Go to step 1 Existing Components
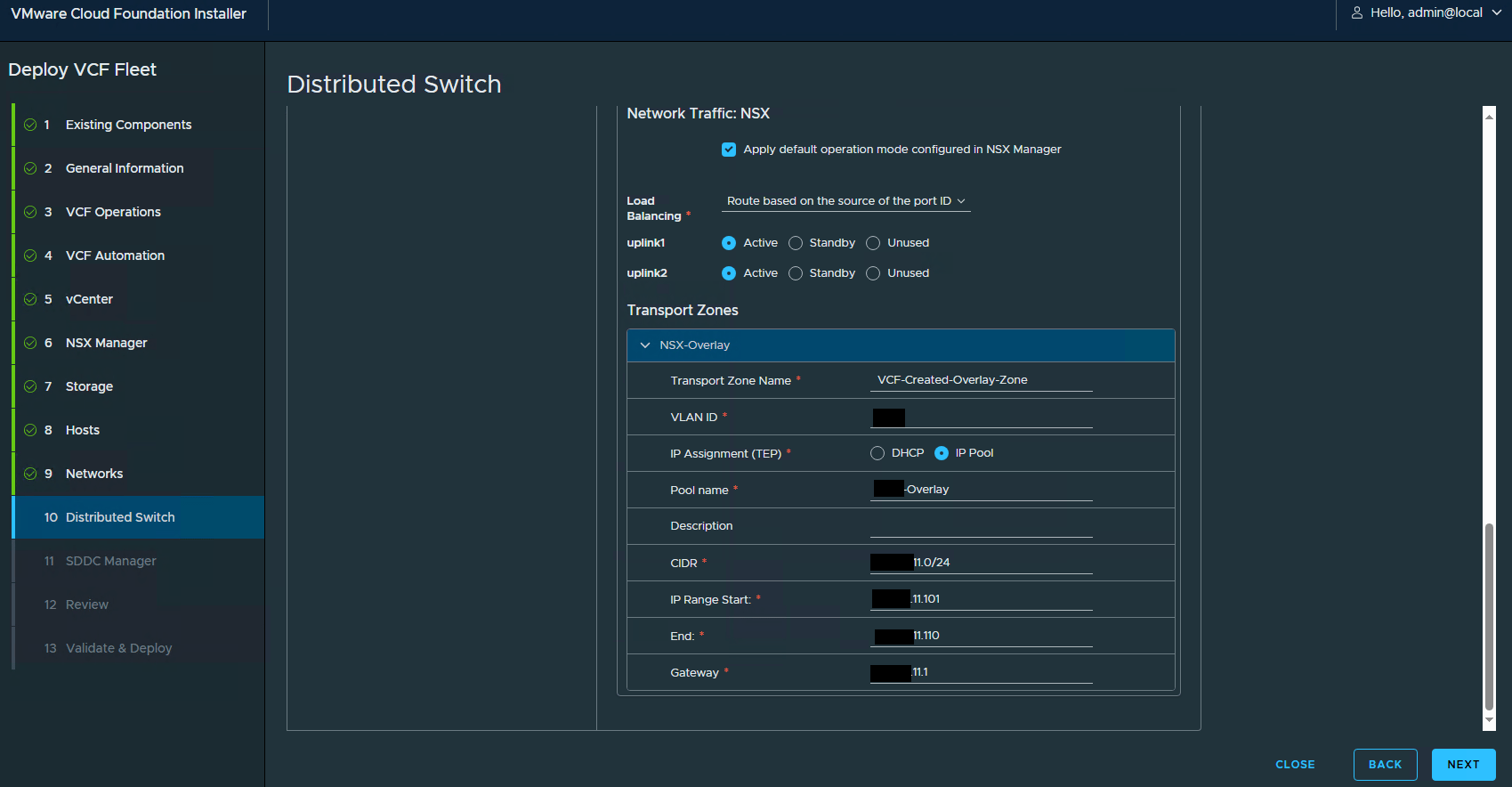 [x=139, y=125]
